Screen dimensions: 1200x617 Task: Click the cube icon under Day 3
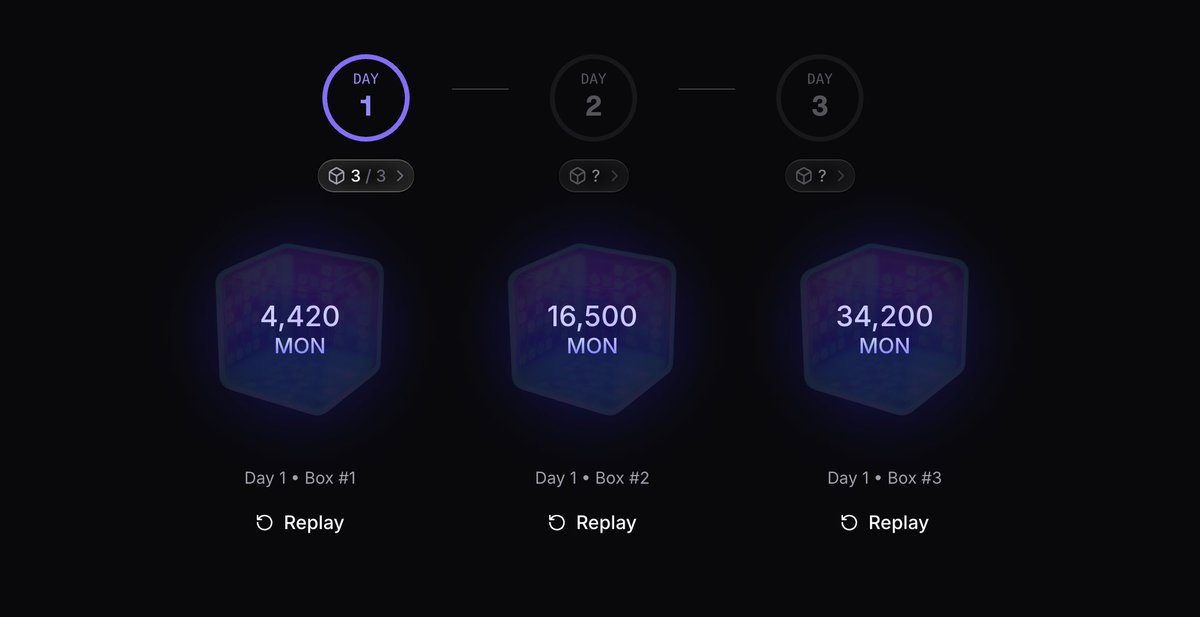click(x=803, y=177)
